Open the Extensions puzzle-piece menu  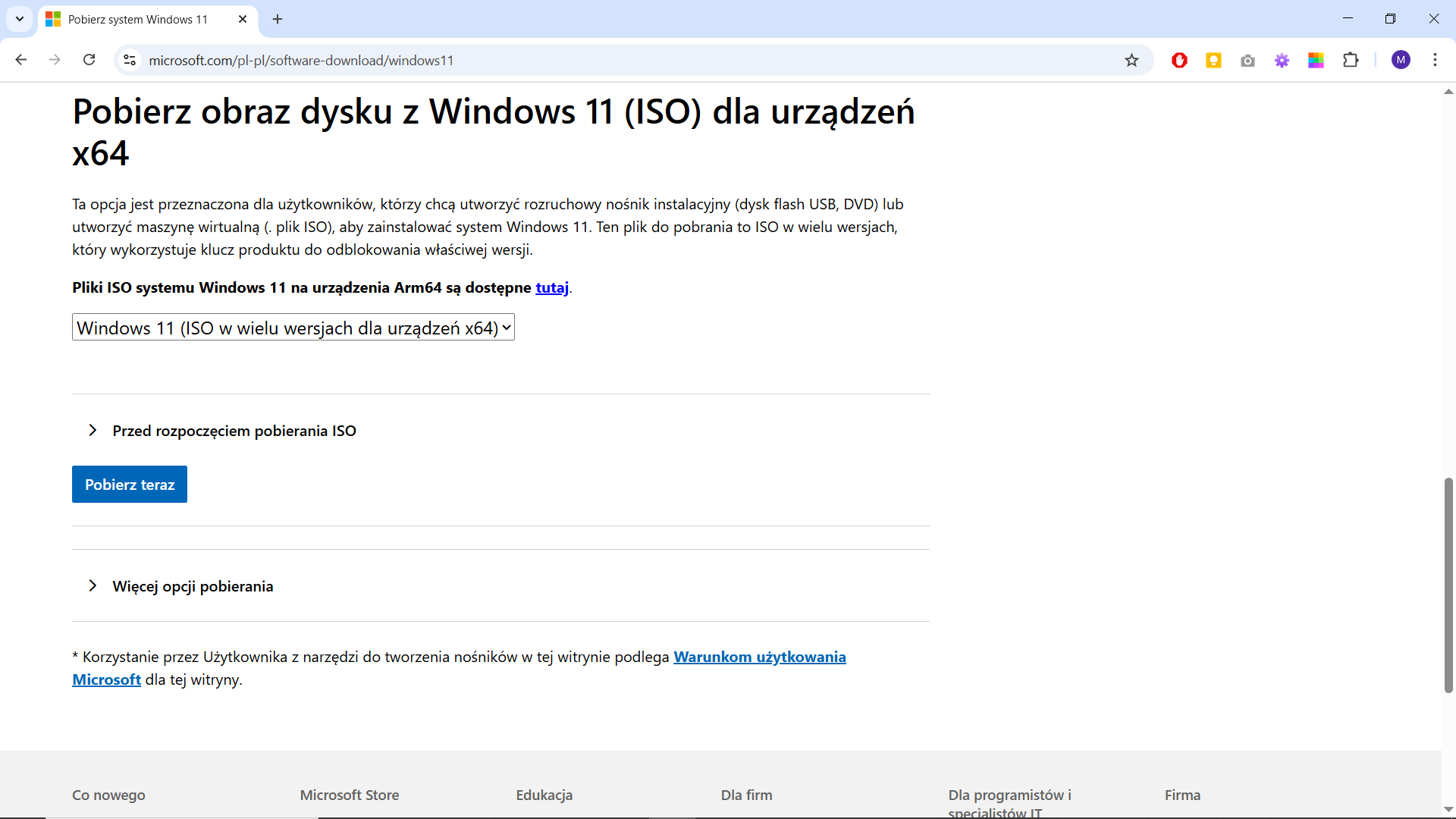tap(1351, 60)
